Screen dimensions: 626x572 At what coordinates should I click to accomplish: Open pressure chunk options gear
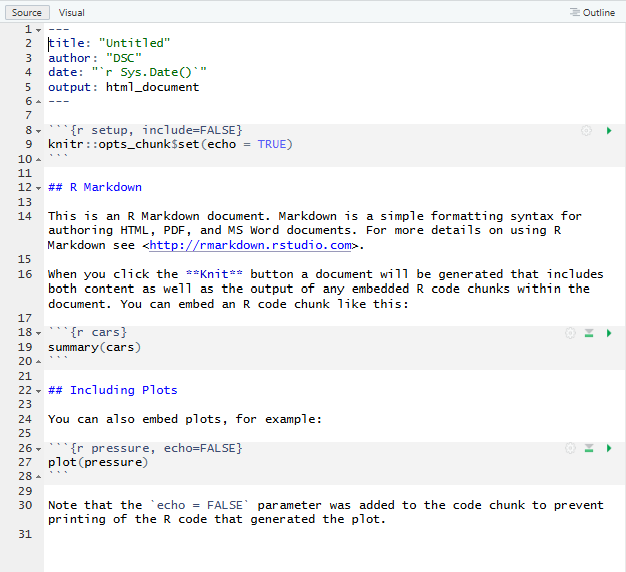(x=570, y=448)
